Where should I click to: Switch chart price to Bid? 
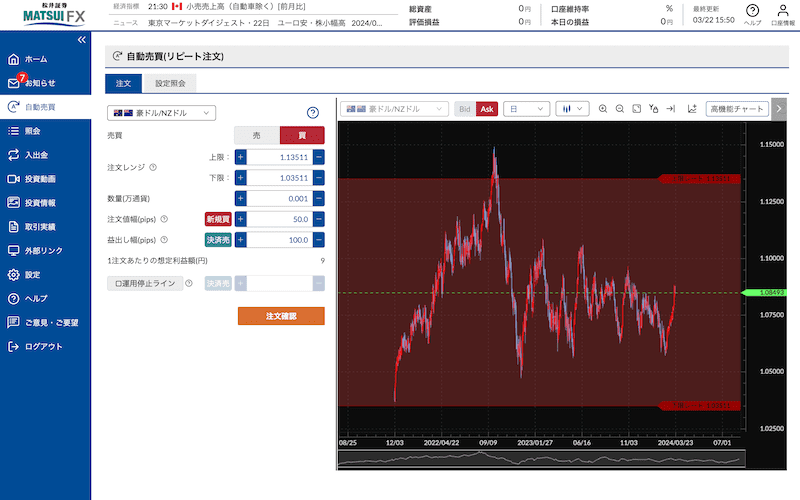pyautogui.click(x=465, y=109)
